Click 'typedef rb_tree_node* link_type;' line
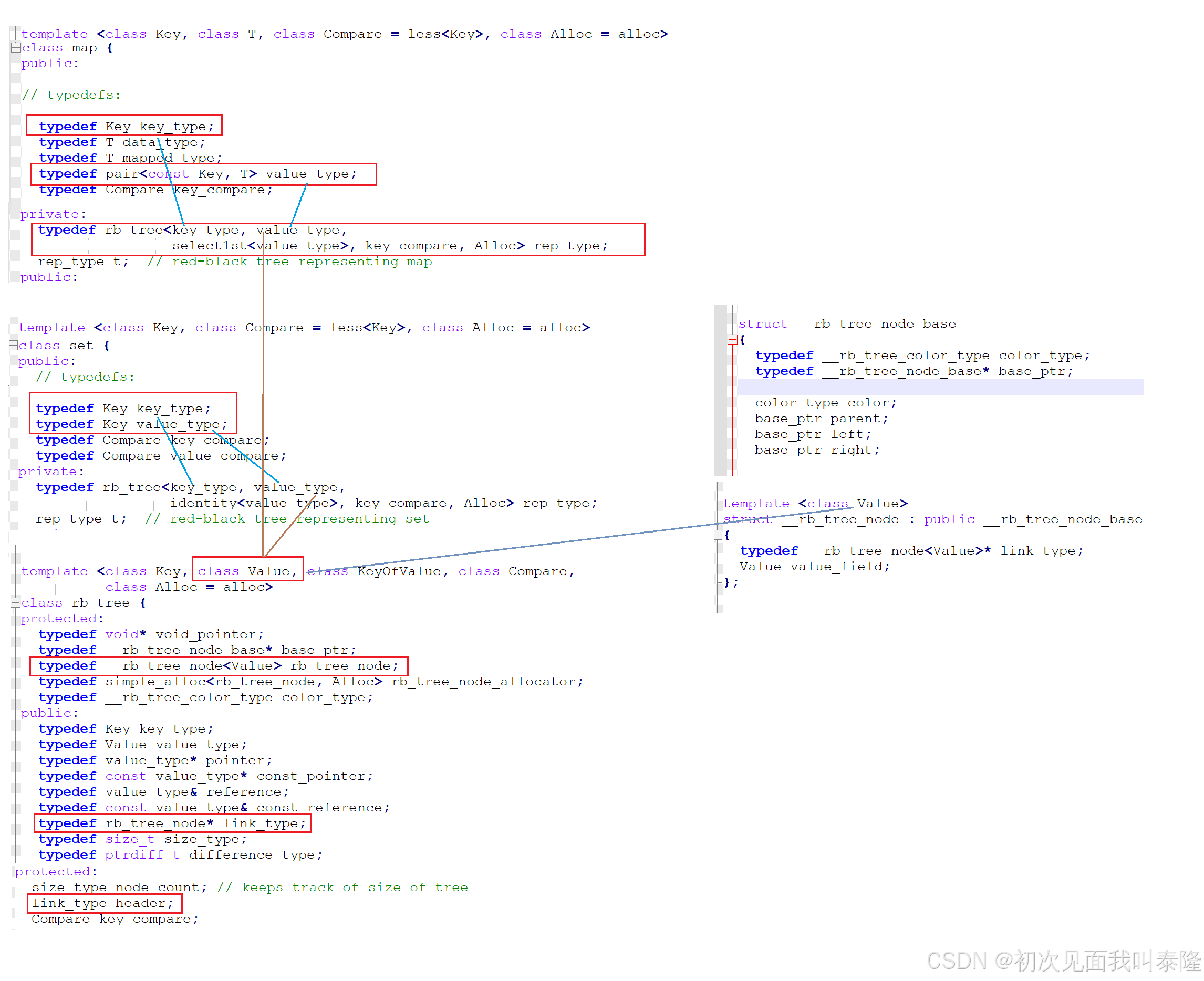Screen dimensions: 1204x981 (172, 823)
